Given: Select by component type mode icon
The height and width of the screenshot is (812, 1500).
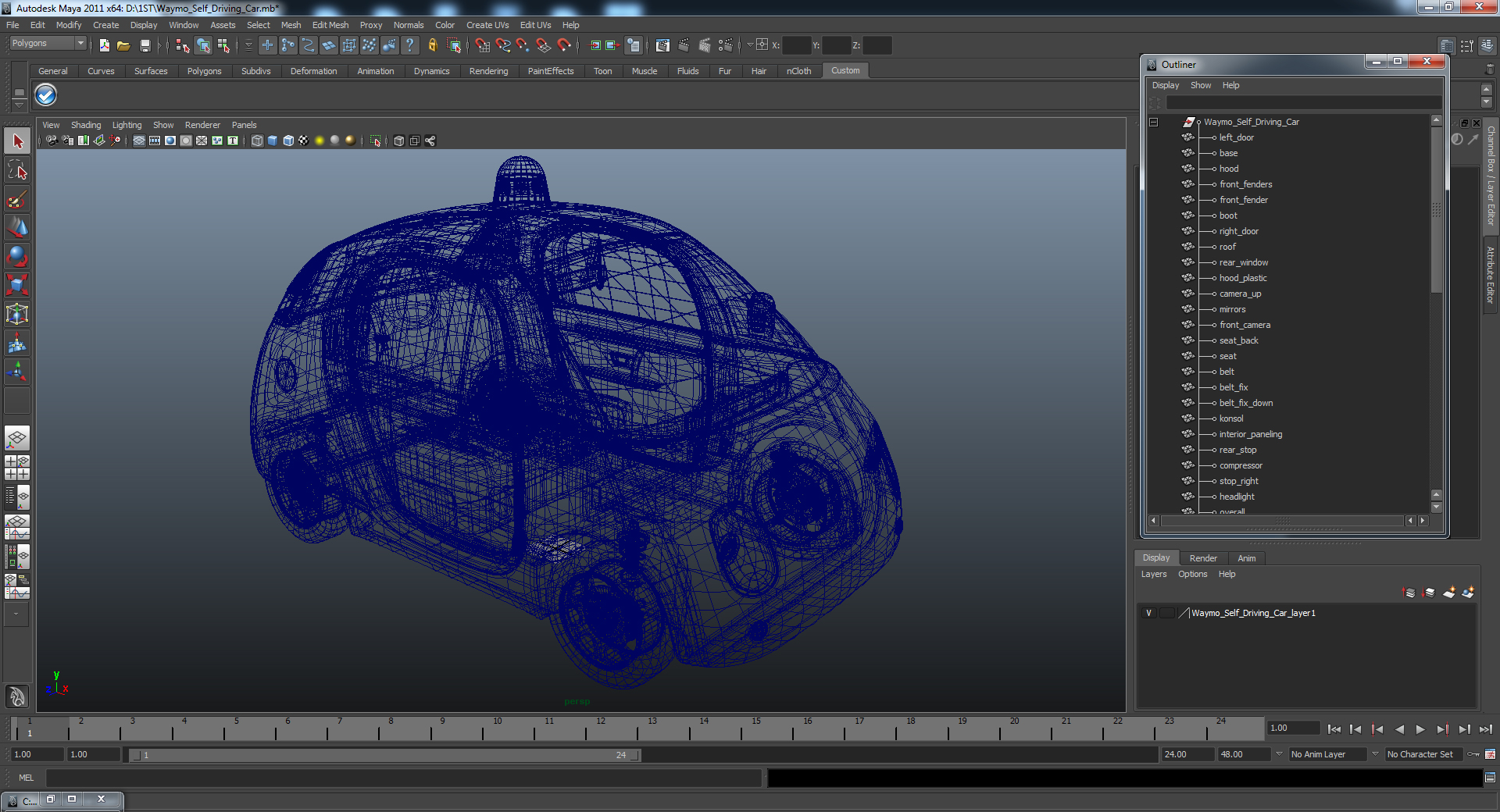Looking at the screenshot, I should 223,45.
